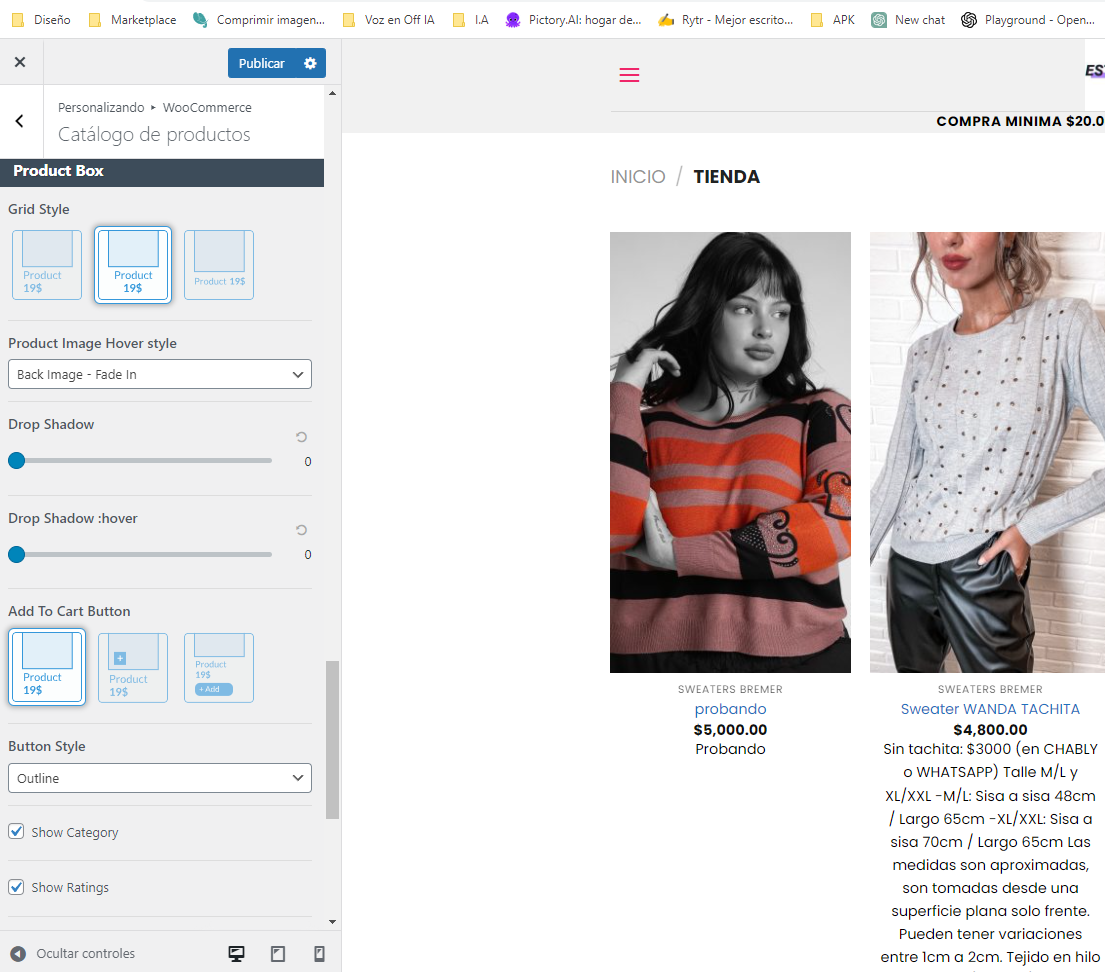Click the INICIO breadcrumb link
The height and width of the screenshot is (972, 1105).
tap(638, 176)
